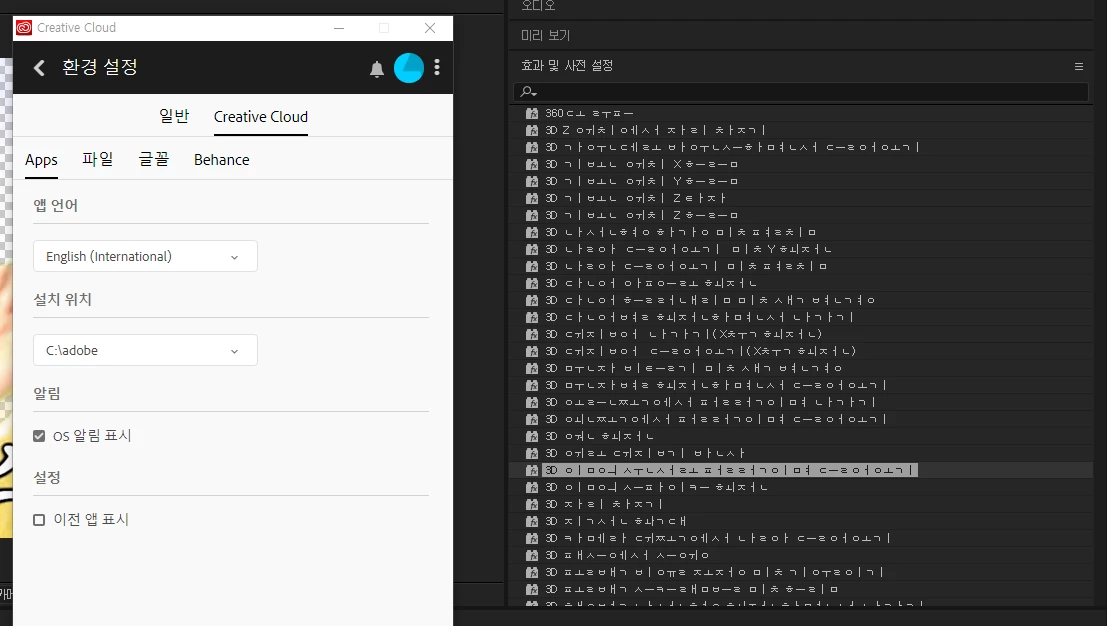Viewport: 1107px width, 626px height.
Task: Click preset icon for ㄷㅟㅈㅣㅂㅇㅓ ㄴㅏㄱㅏㄱㅣ(Xㅊㅜㄱ ㅎㅚㅈㅓㄴ)
Action: 532,334
